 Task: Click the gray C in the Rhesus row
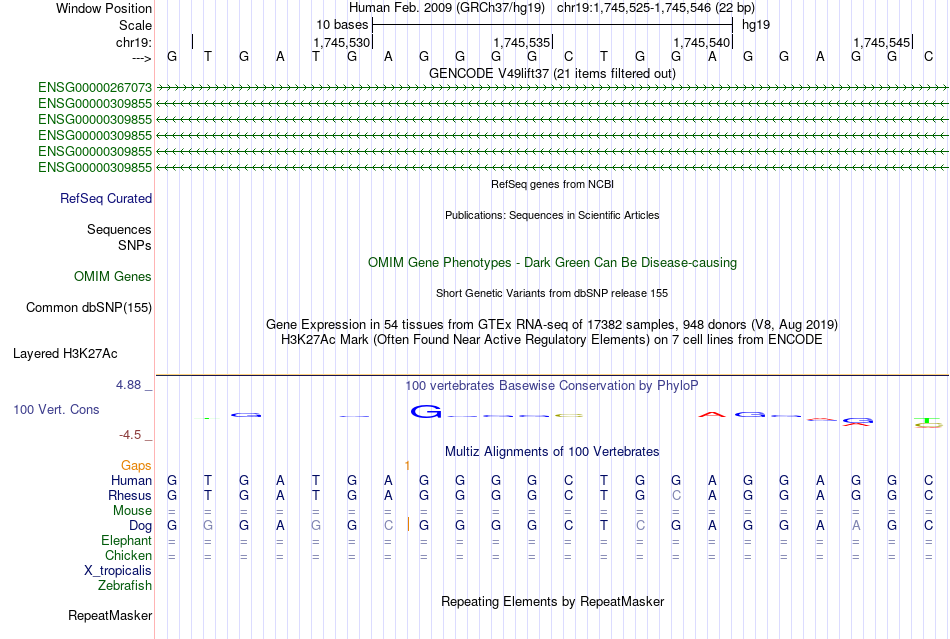coord(676,495)
